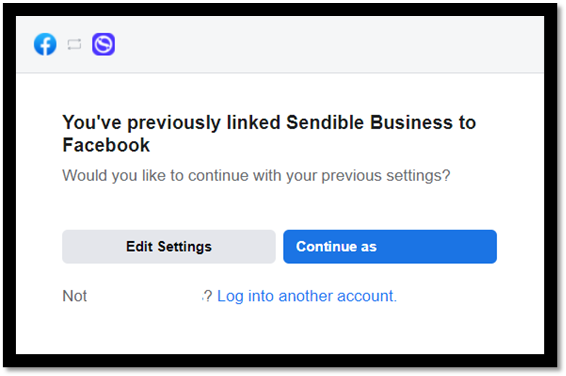This screenshot has height=376, width=566.
Task: Choose the Edit Settings button
Action: (x=169, y=246)
